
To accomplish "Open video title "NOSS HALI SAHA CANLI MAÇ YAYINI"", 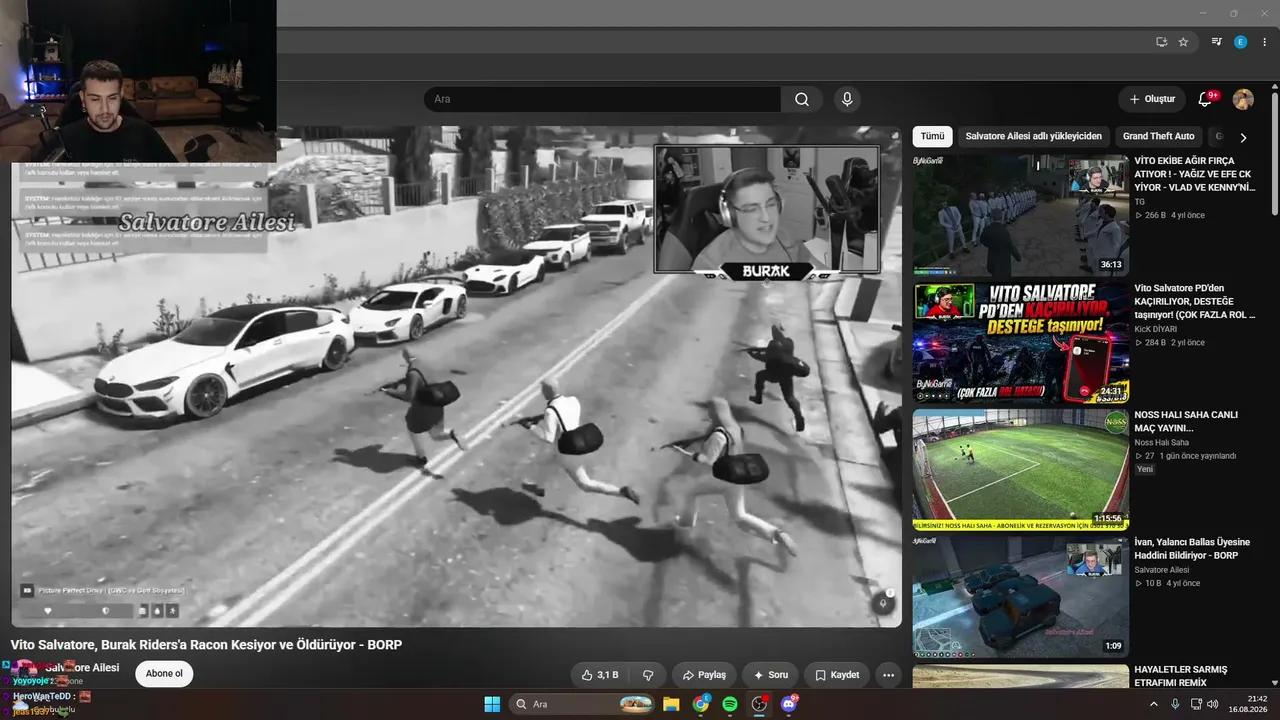I will click(x=1186, y=421).
